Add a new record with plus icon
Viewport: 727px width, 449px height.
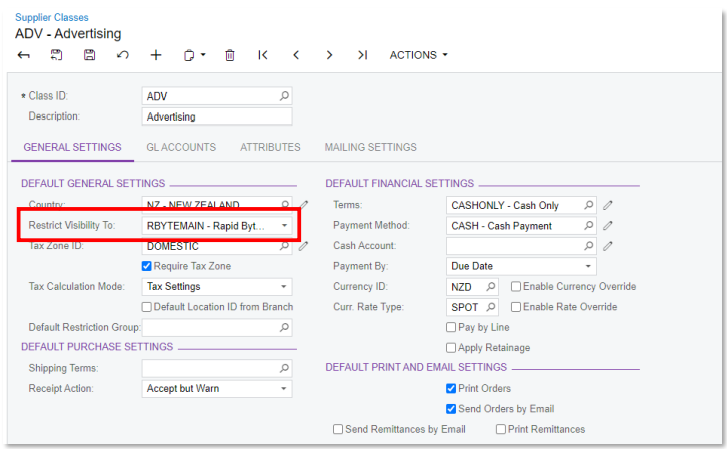tap(156, 55)
